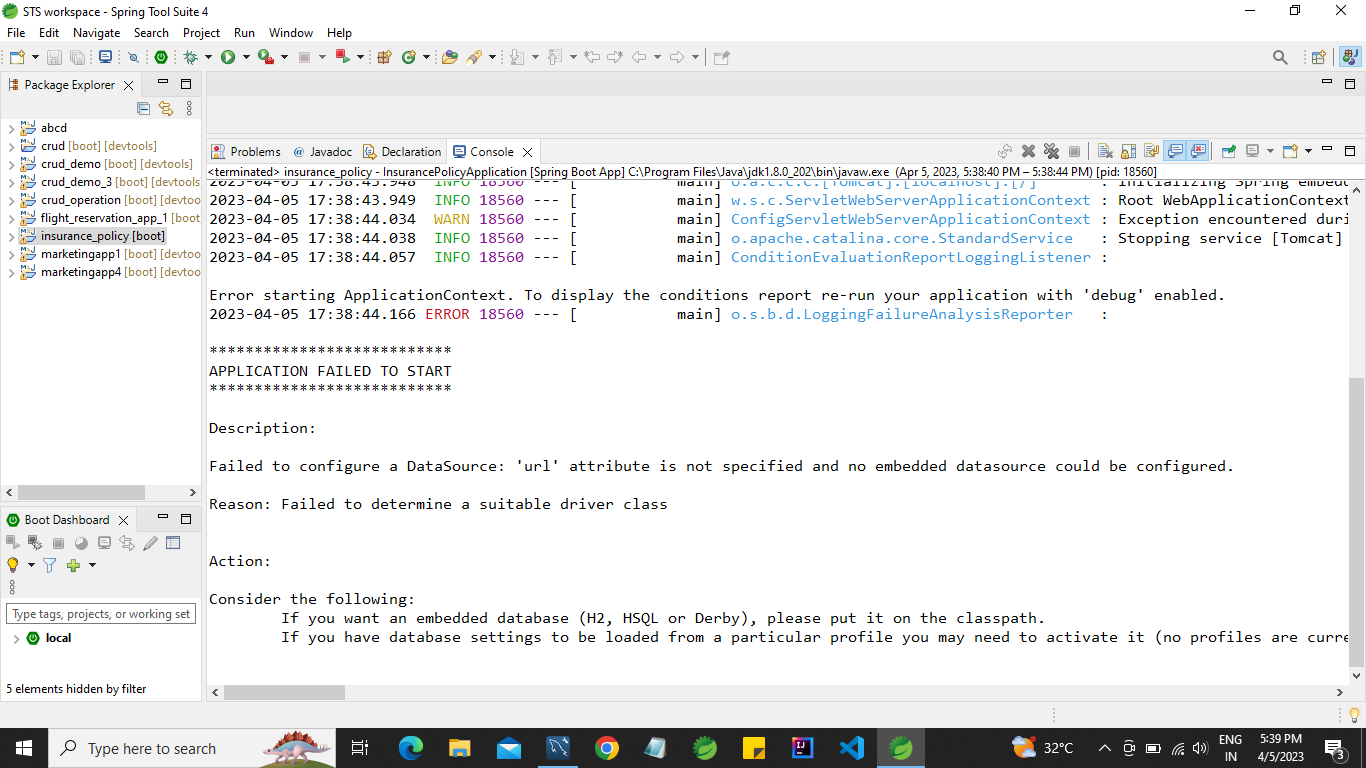The width and height of the screenshot is (1366, 768).
Task: Expand the abcd project
Action: tap(11, 129)
